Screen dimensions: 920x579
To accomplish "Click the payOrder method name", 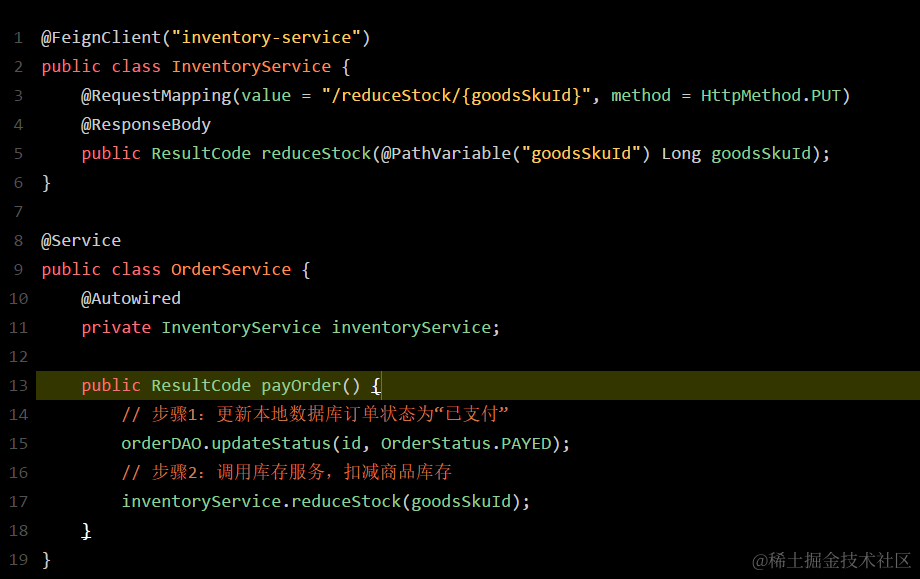I will (x=301, y=385).
